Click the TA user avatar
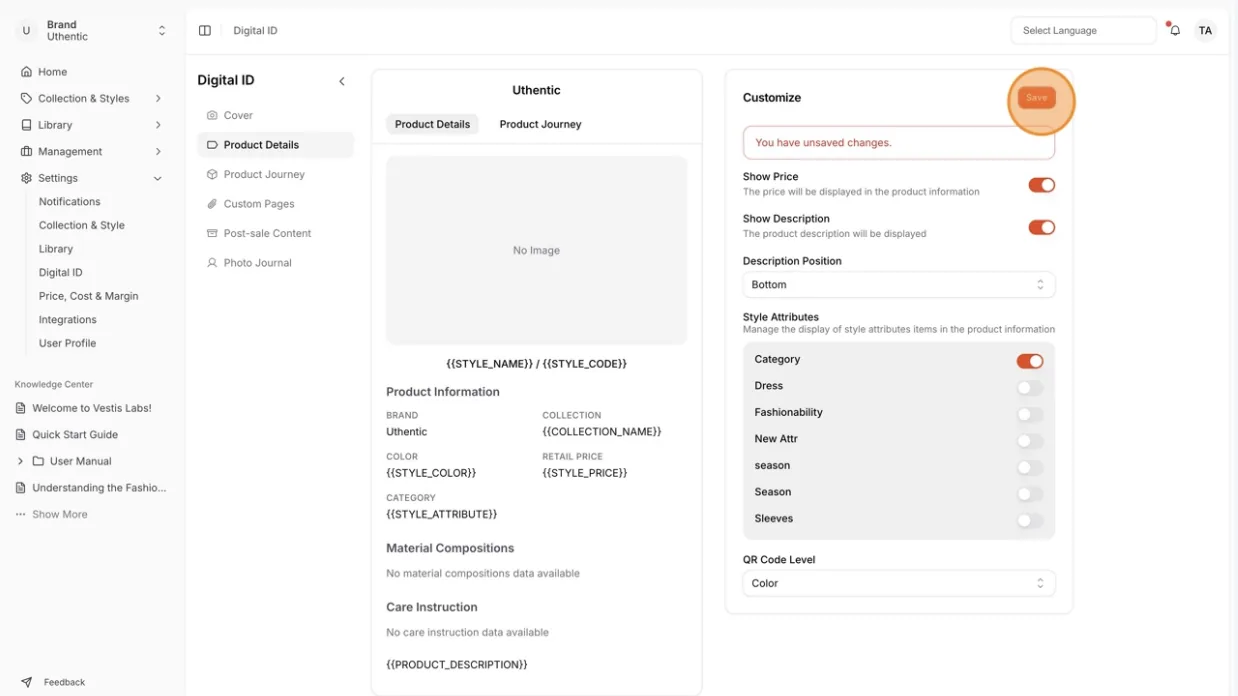This screenshot has width=1238, height=696. [1205, 31]
